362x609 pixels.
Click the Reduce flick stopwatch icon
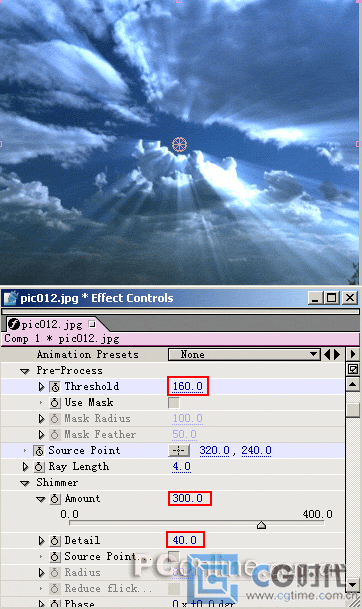pyautogui.click(x=55, y=588)
